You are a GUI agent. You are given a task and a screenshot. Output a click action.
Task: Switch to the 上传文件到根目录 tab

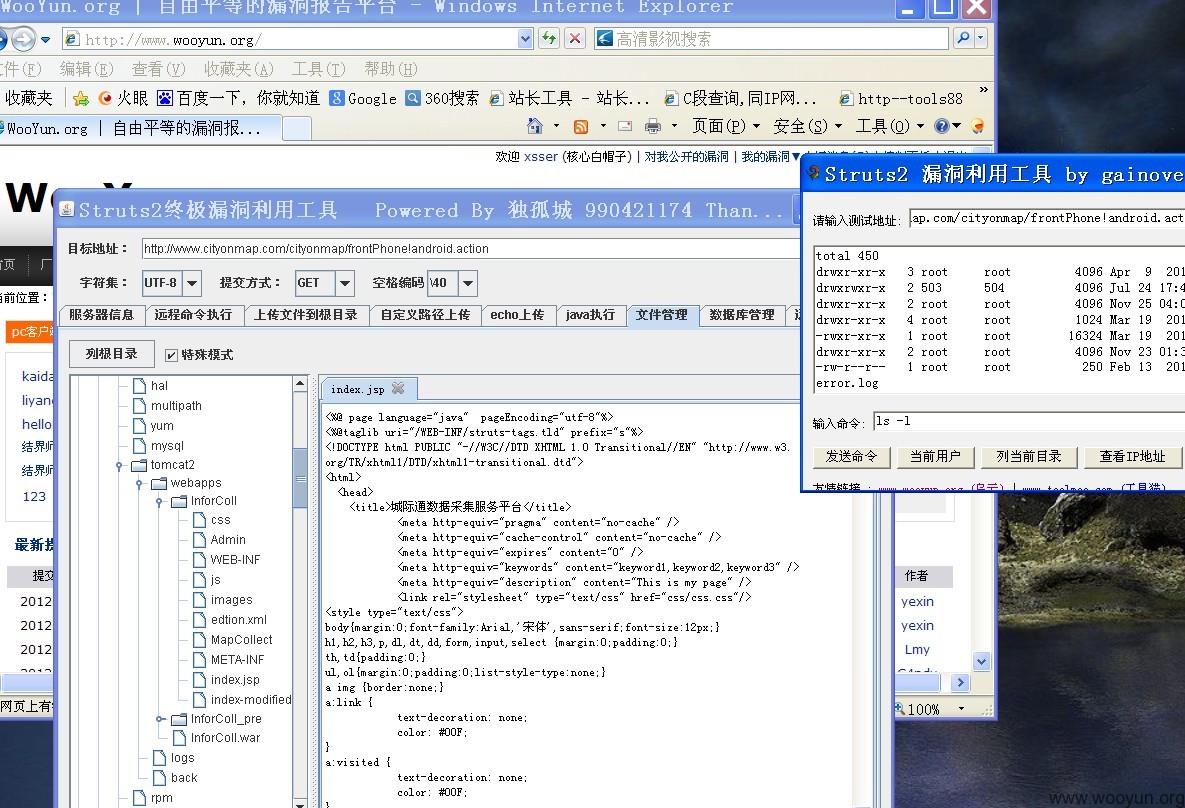pyautogui.click(x=306, y=314)
